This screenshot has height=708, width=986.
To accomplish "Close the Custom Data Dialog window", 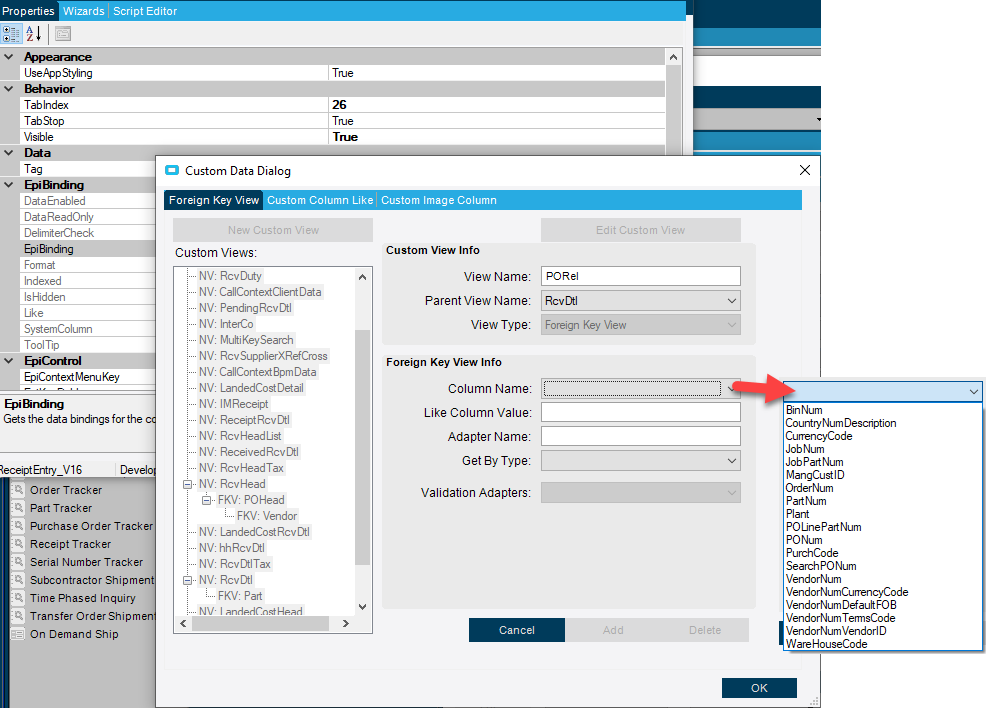I will coord(804,170).
